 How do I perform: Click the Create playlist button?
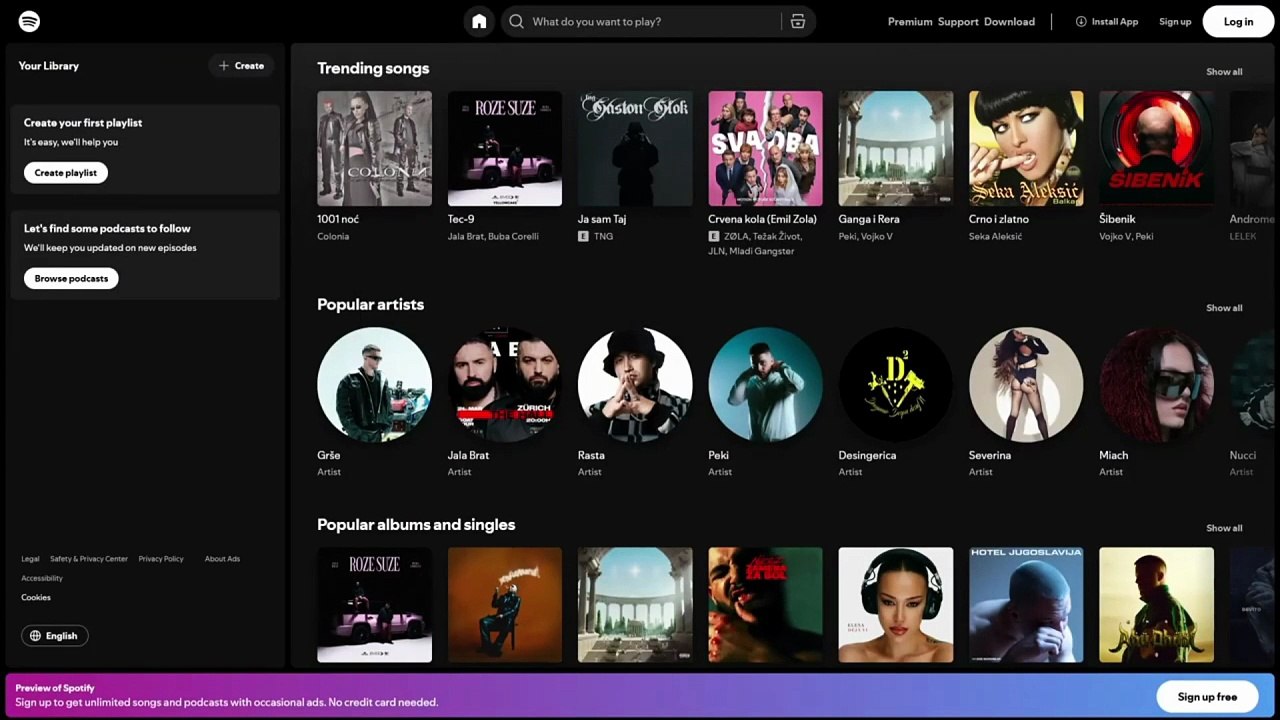click(66, 173)
